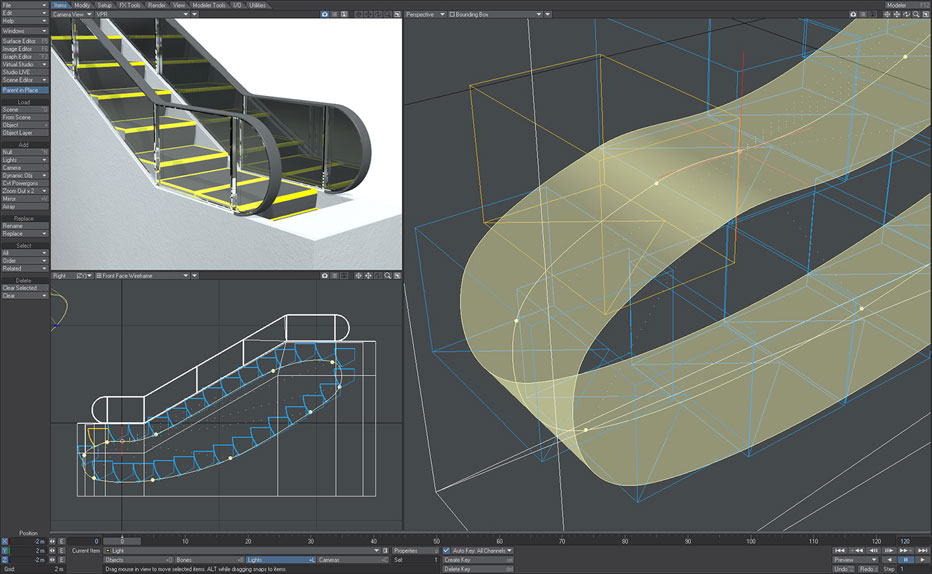Viewport: 932px width, 574px height.
Task: Toggle the Auto Key checkbox
Action: coord(447,550)
